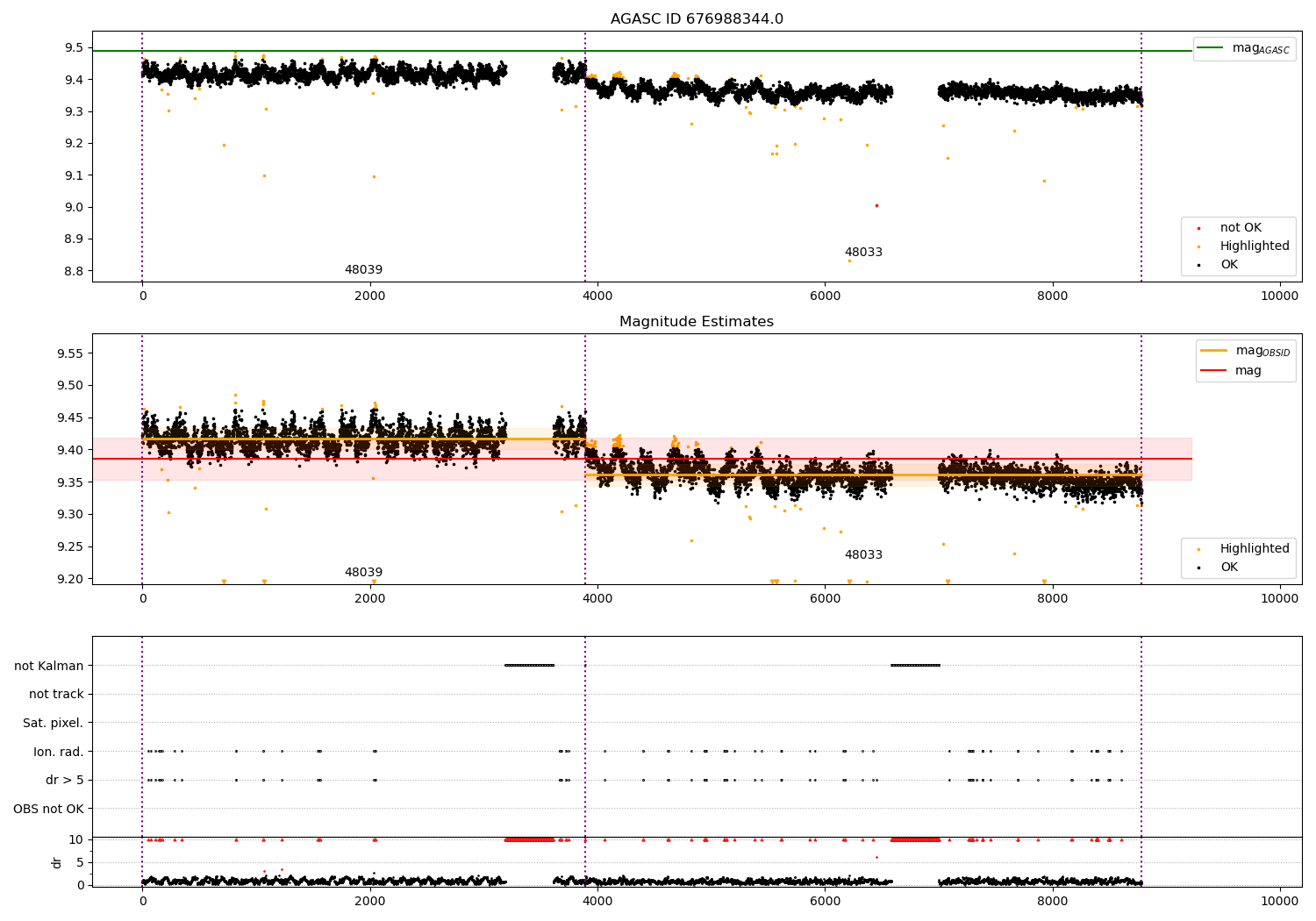The image size is (1316, 921).
Task: Click the 'dr' y-axis label
Action: pos(57,862)
